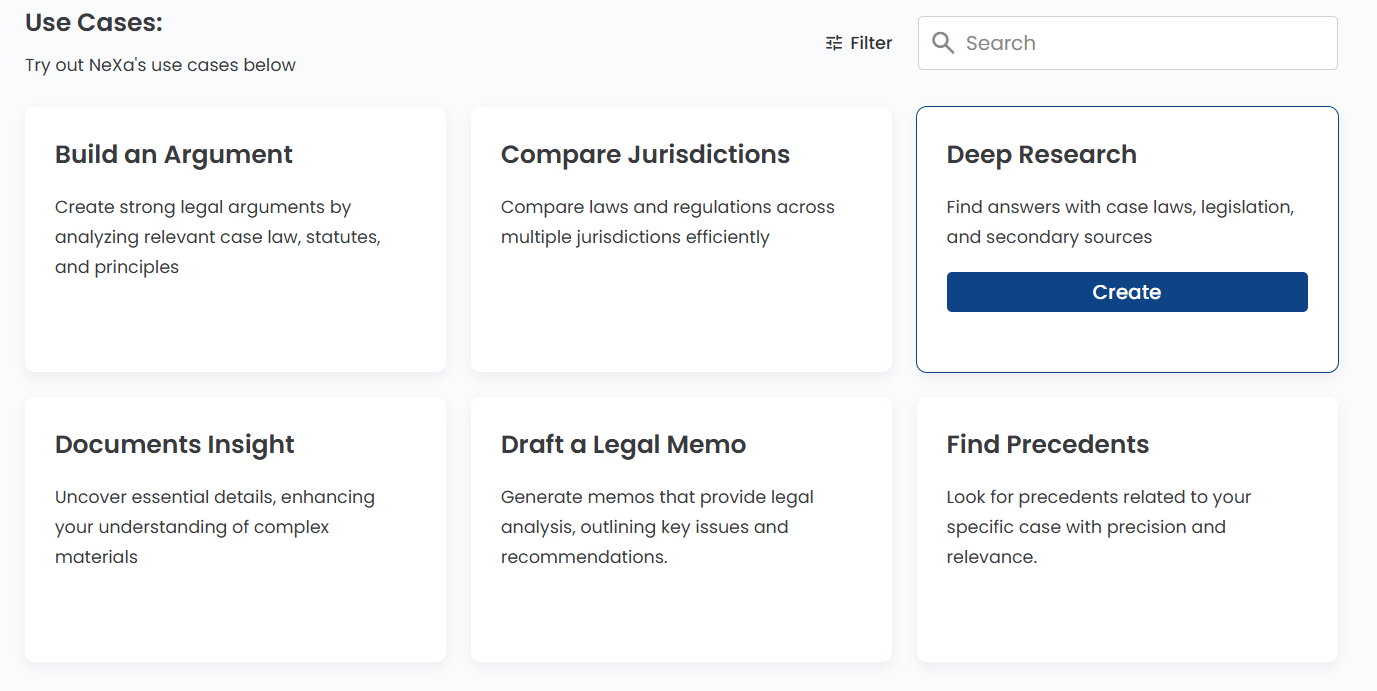Focus the Search input field

1127,43
